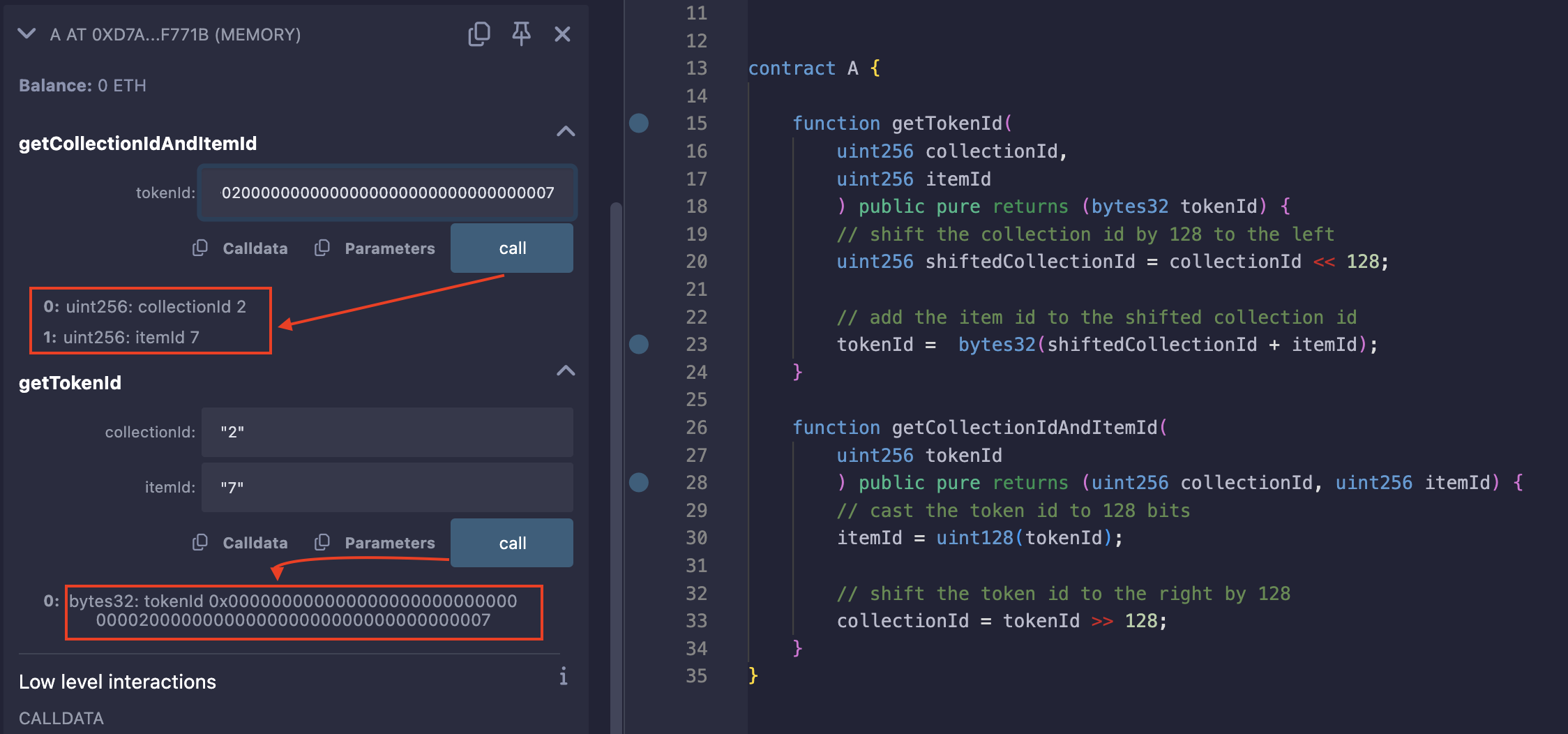Select the itemId input containing "7"
Screen dimensions: 1568x734
[x=387, y=486]
